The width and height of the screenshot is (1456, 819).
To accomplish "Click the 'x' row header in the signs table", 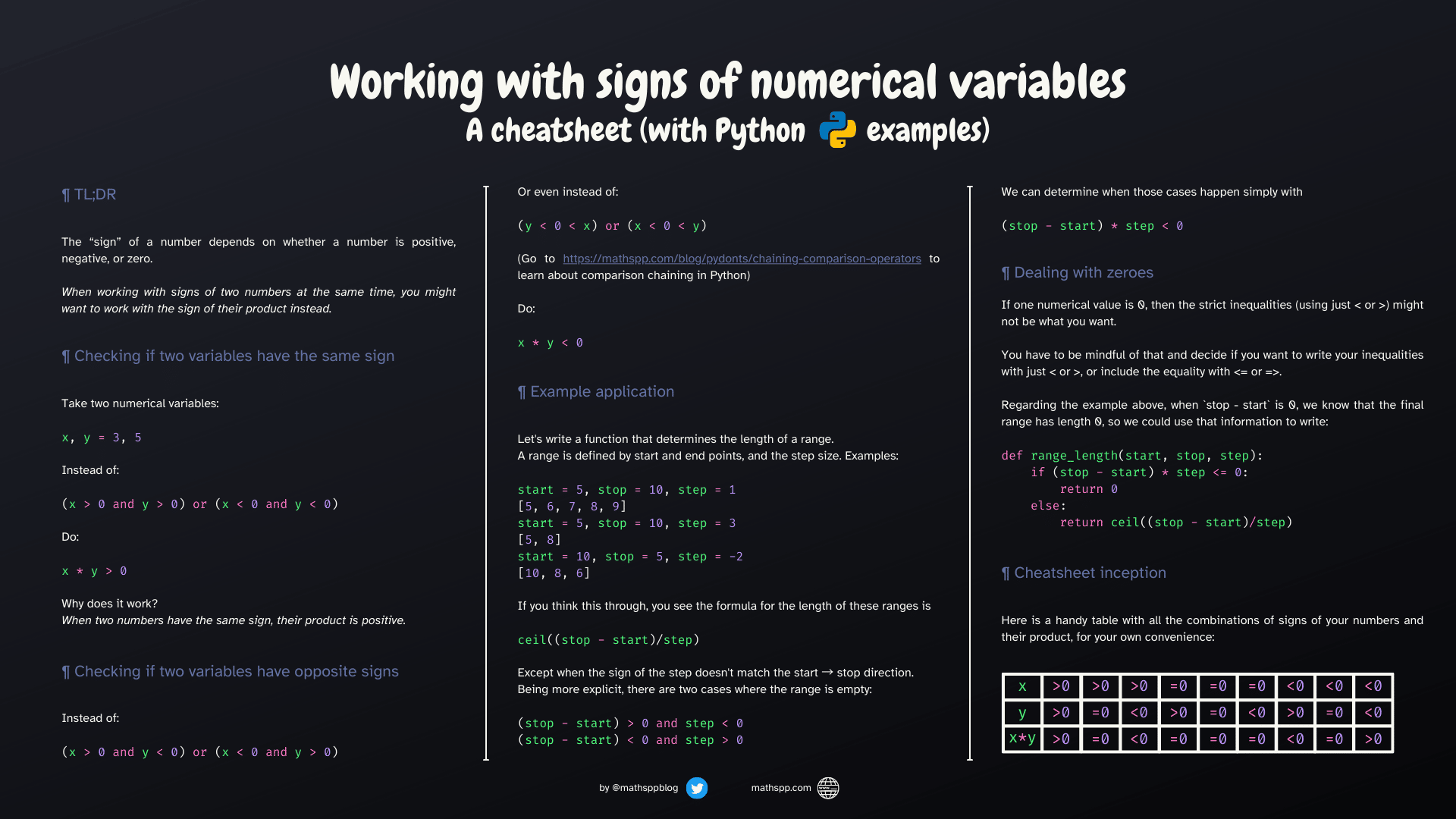I will click(1021, 686).
